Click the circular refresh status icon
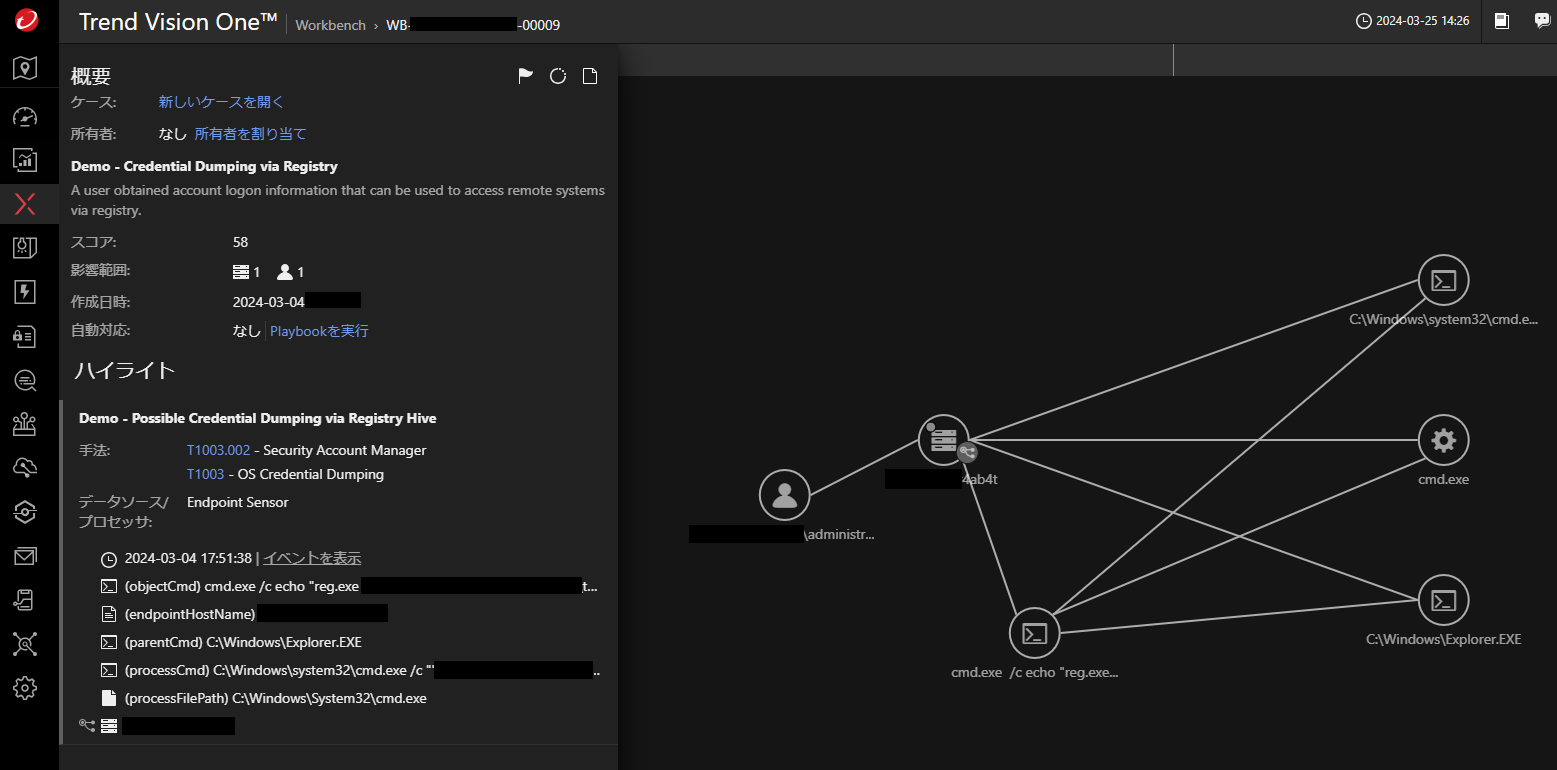Image resolution: width=1557 pixels, height=770 pixels. point(558,76)
